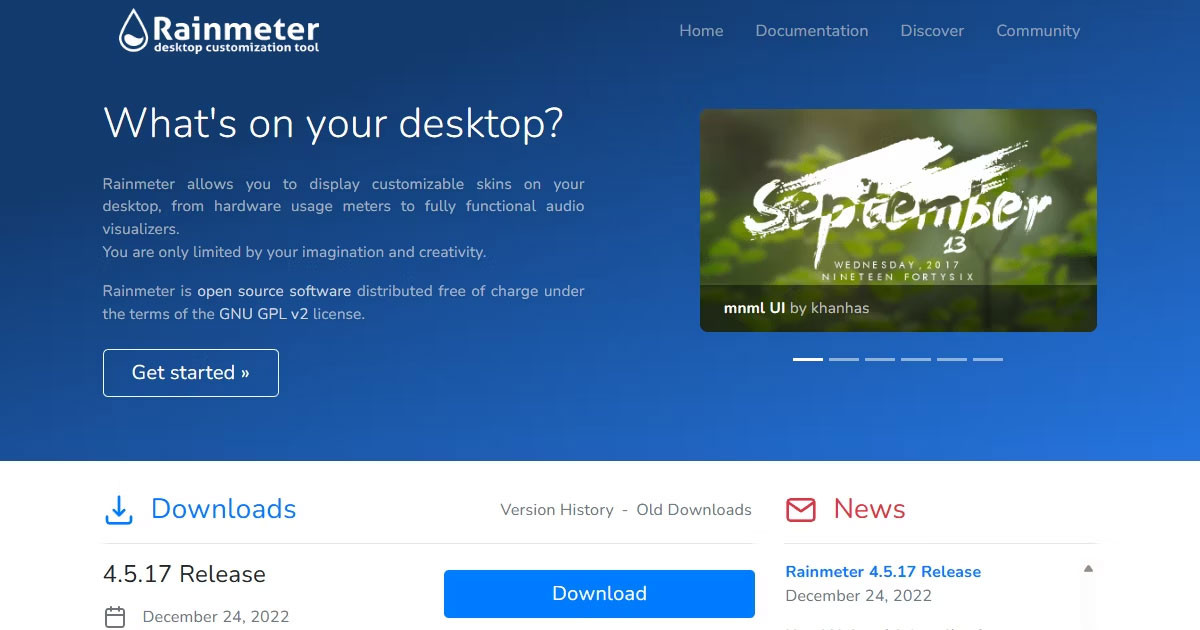Select the last carousel pagination dot

coord(989,357)
